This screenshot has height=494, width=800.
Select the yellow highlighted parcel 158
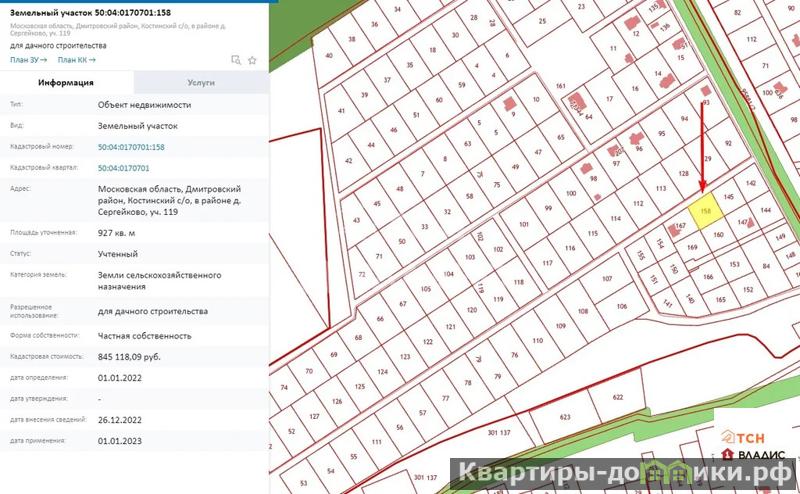pos(705,212)
